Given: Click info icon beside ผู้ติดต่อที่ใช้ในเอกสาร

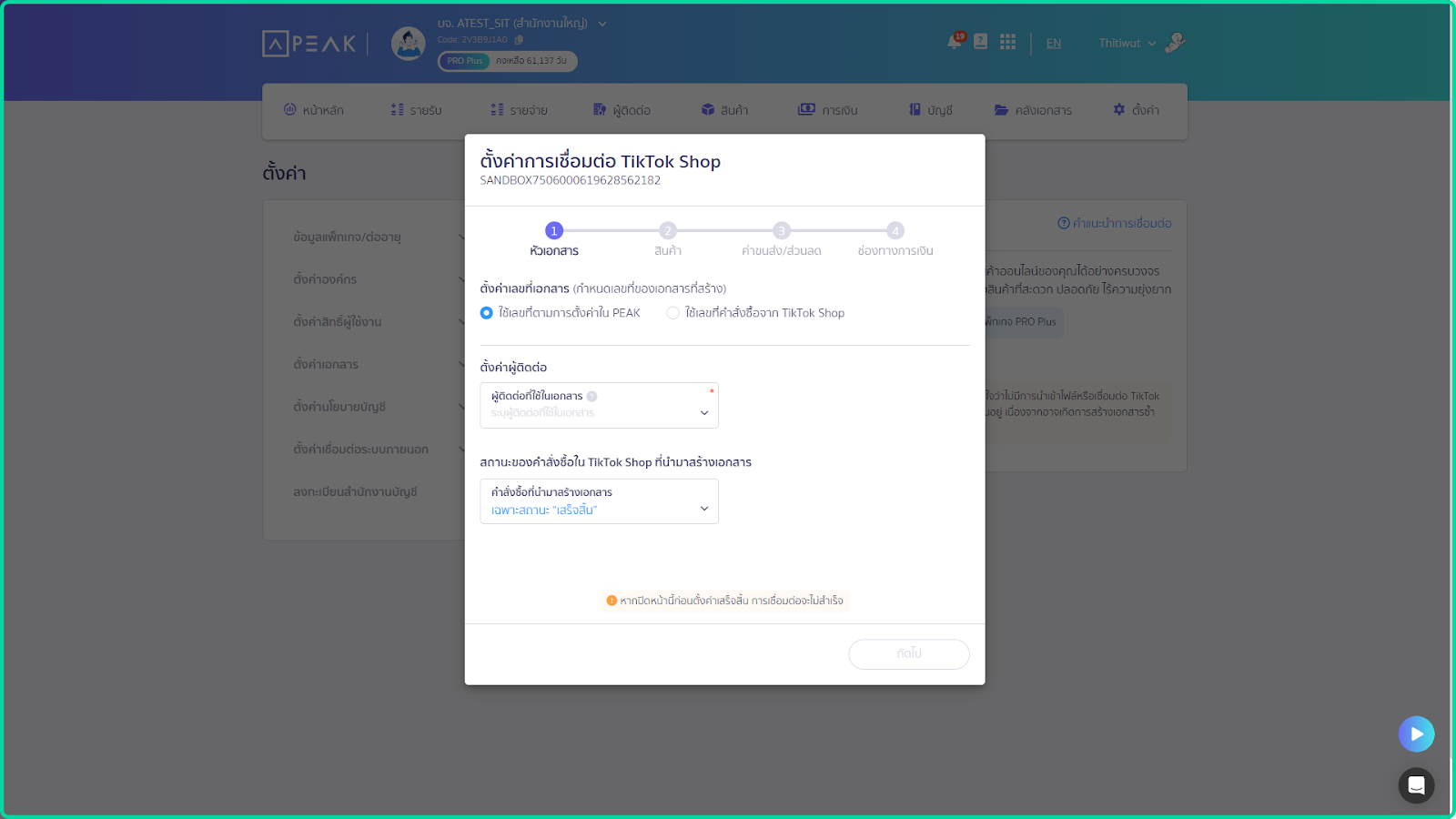Looking at the screenshot, I should (591, 396).
